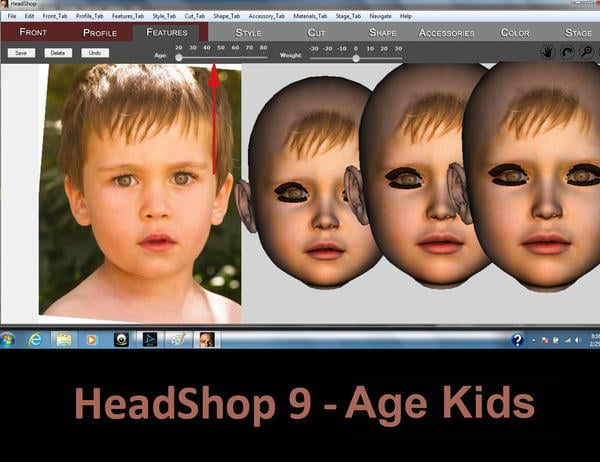Screen dimensions: 600x462
Task: Click the Save button
Action: coord(21,53)
